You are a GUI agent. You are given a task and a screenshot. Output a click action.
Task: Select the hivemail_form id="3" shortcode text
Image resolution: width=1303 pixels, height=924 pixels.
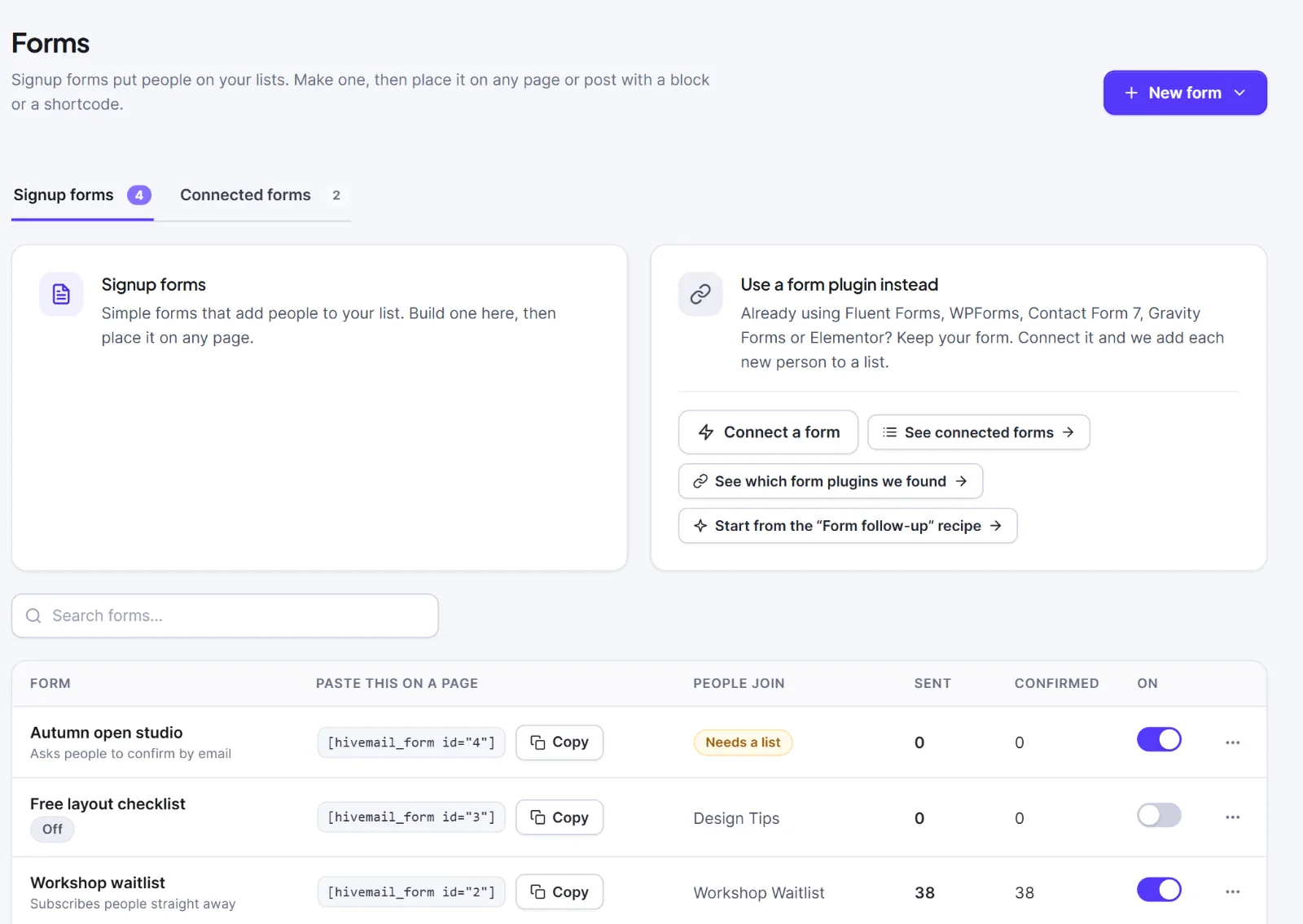point(411,817)
